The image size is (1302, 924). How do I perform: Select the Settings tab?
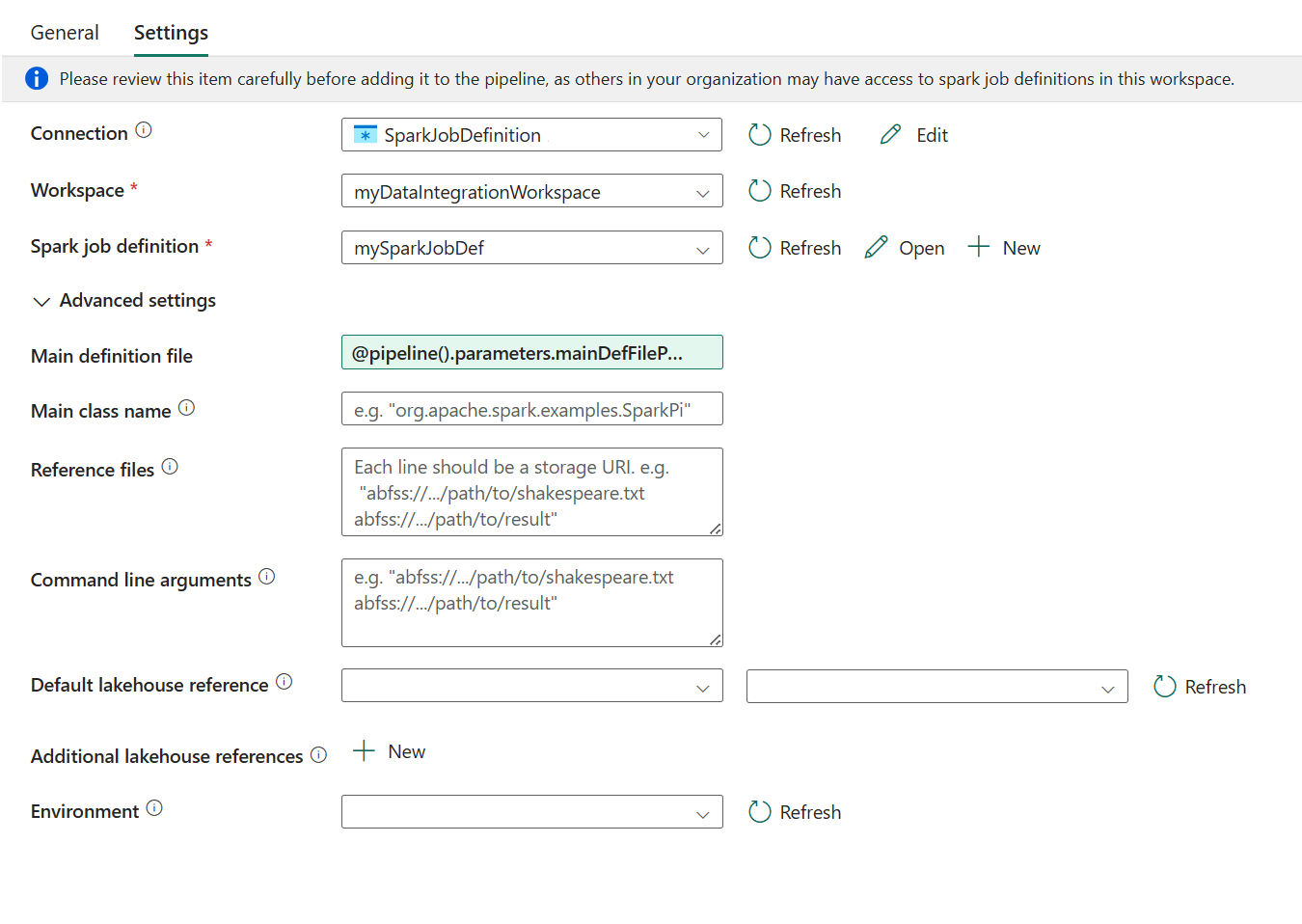[x=171, y=33]
